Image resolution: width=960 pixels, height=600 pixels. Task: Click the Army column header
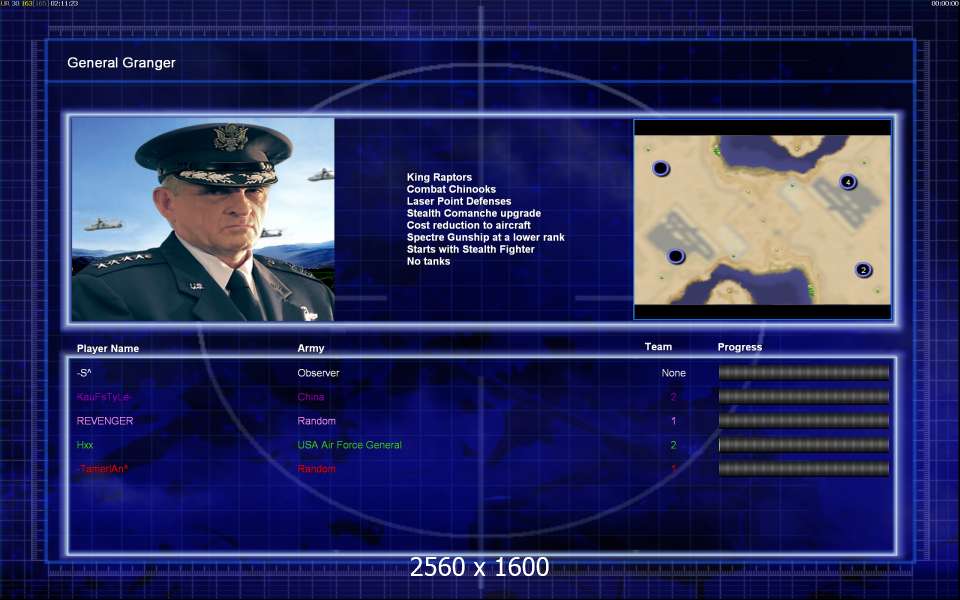point(310,348)
